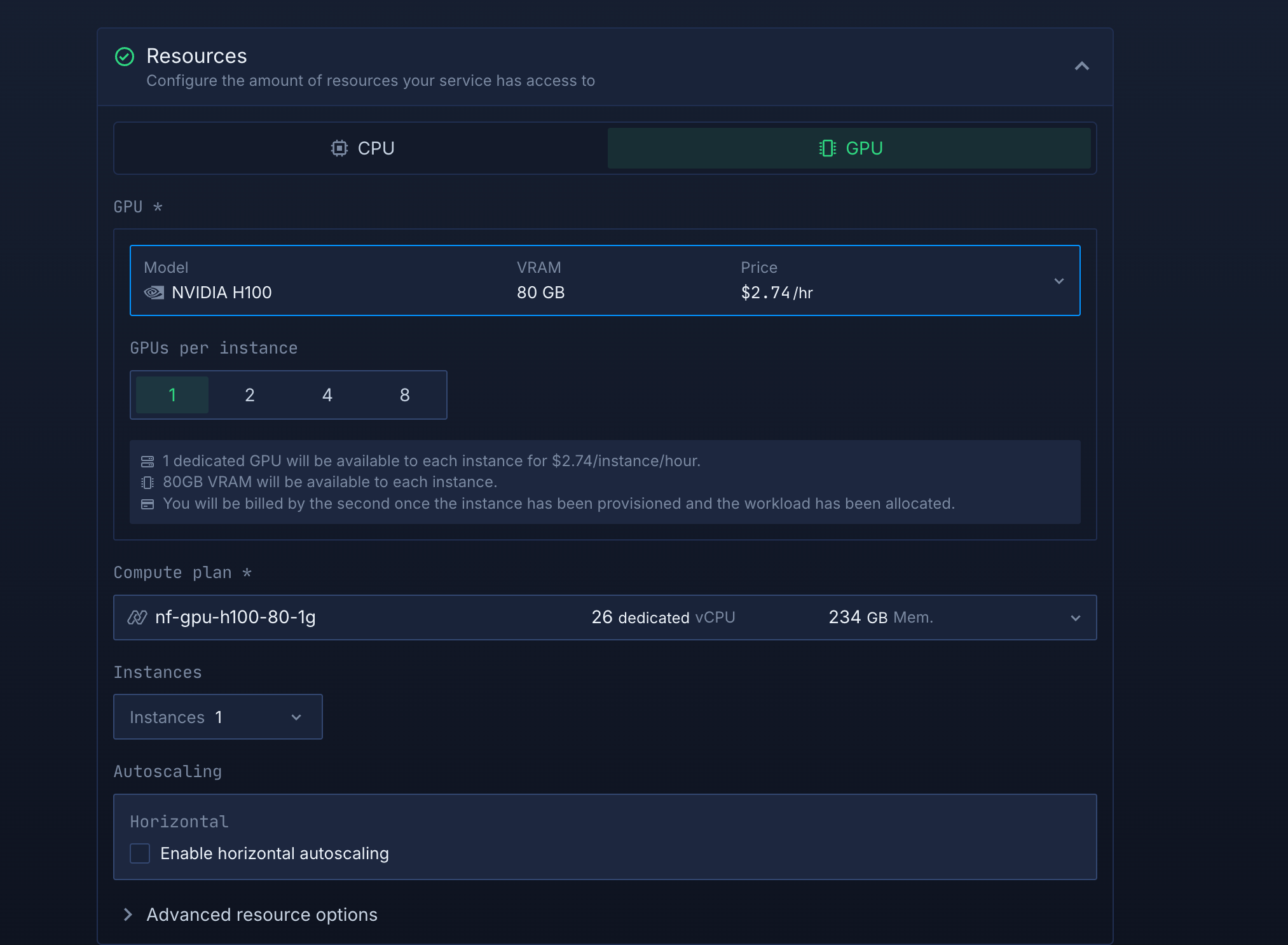Click the dedicated GPU server info icon
The height and width of the screenshot is (945, 1288).
click(147, 461)
